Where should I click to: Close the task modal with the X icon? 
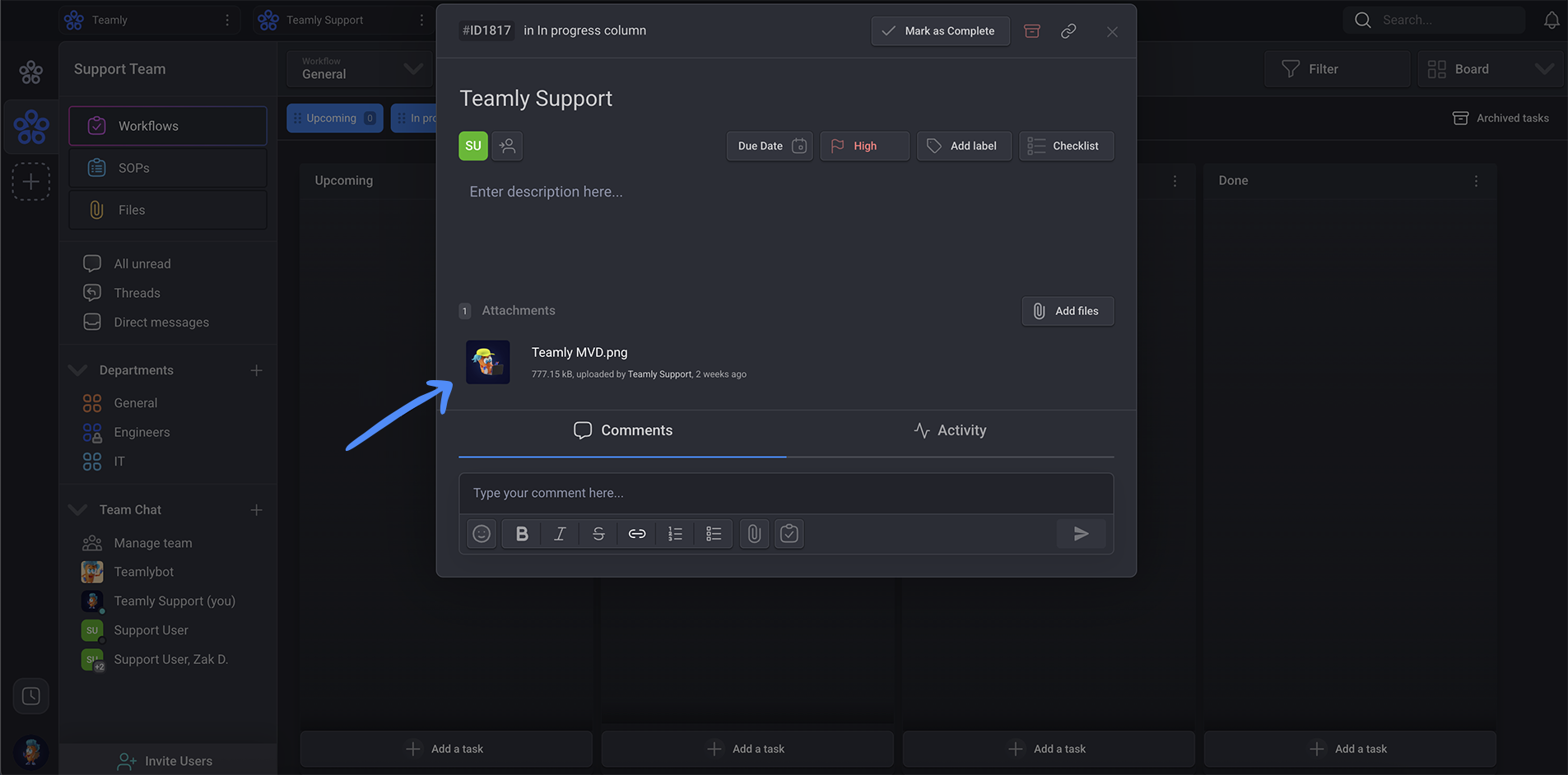1112,31
